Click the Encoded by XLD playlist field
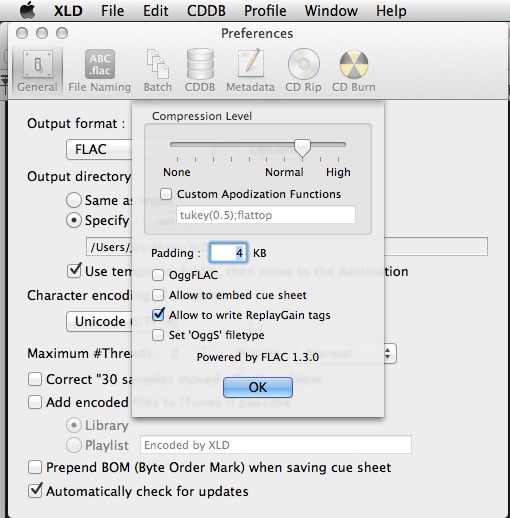This screenshot has width=510, height=518. coord(276,445)
